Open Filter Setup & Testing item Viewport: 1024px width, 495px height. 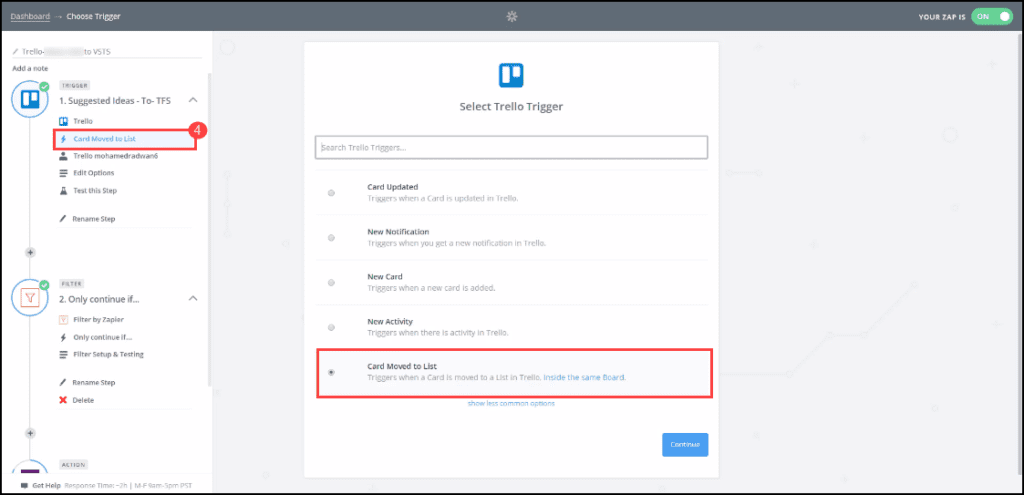pos(108,355)
